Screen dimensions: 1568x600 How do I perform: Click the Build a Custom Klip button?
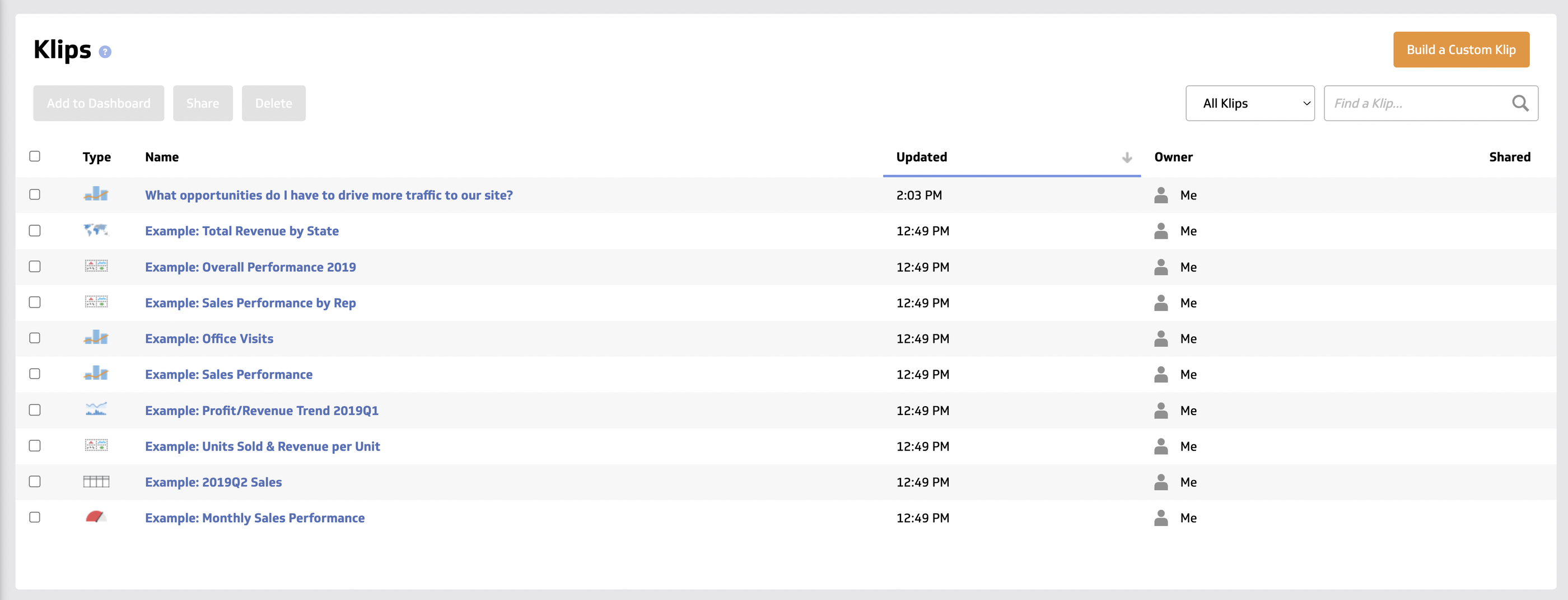(x=1461, y=49)
